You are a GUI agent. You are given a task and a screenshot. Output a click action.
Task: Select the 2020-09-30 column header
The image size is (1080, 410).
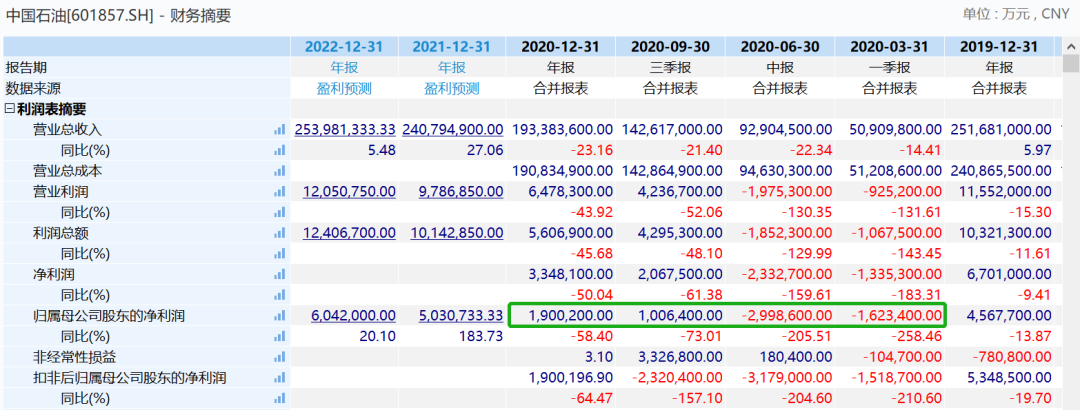point(670,47)
